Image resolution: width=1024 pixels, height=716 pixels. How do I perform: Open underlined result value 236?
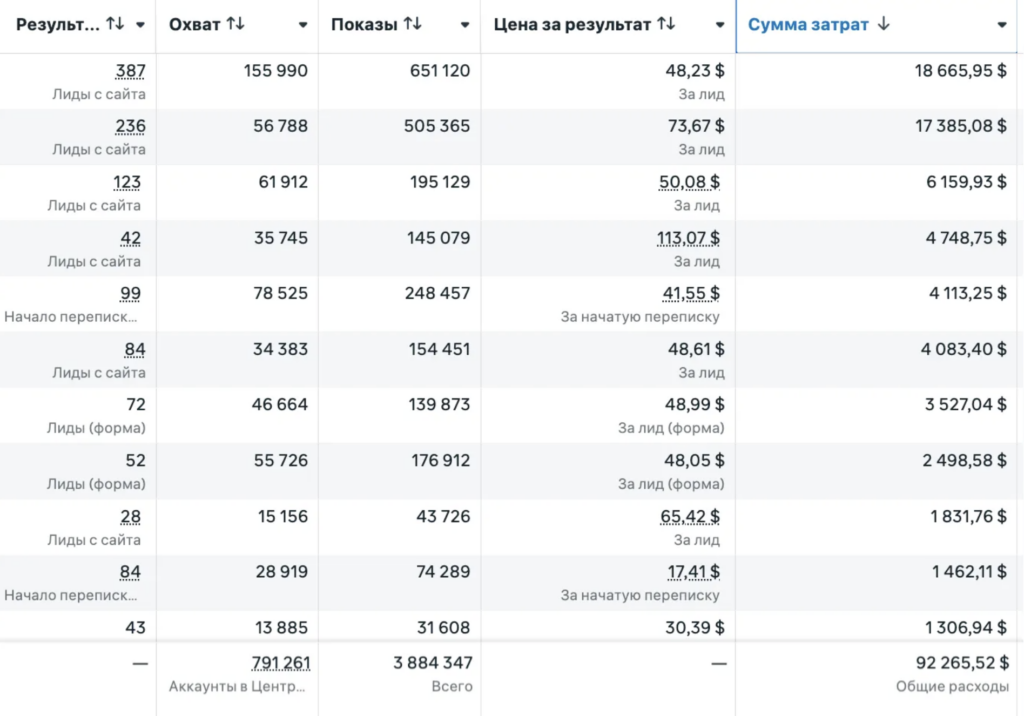(131, 126)
